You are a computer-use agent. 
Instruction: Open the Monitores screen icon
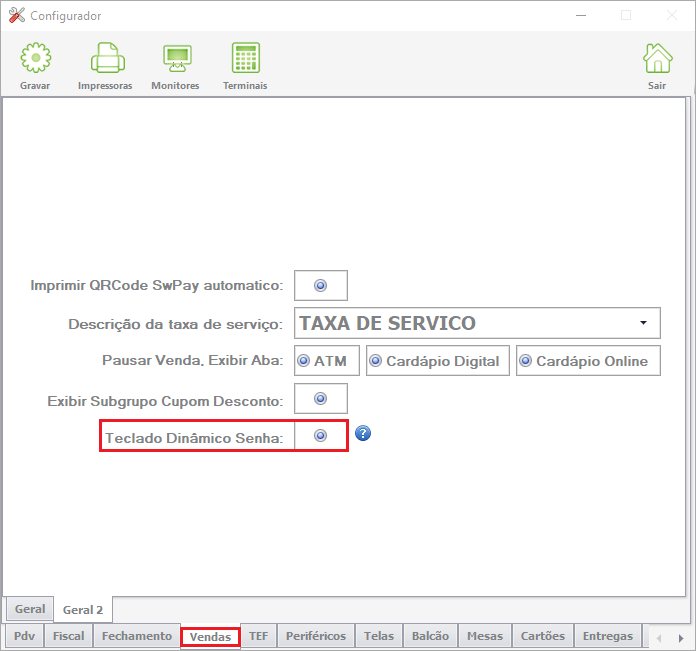(177, 58)
